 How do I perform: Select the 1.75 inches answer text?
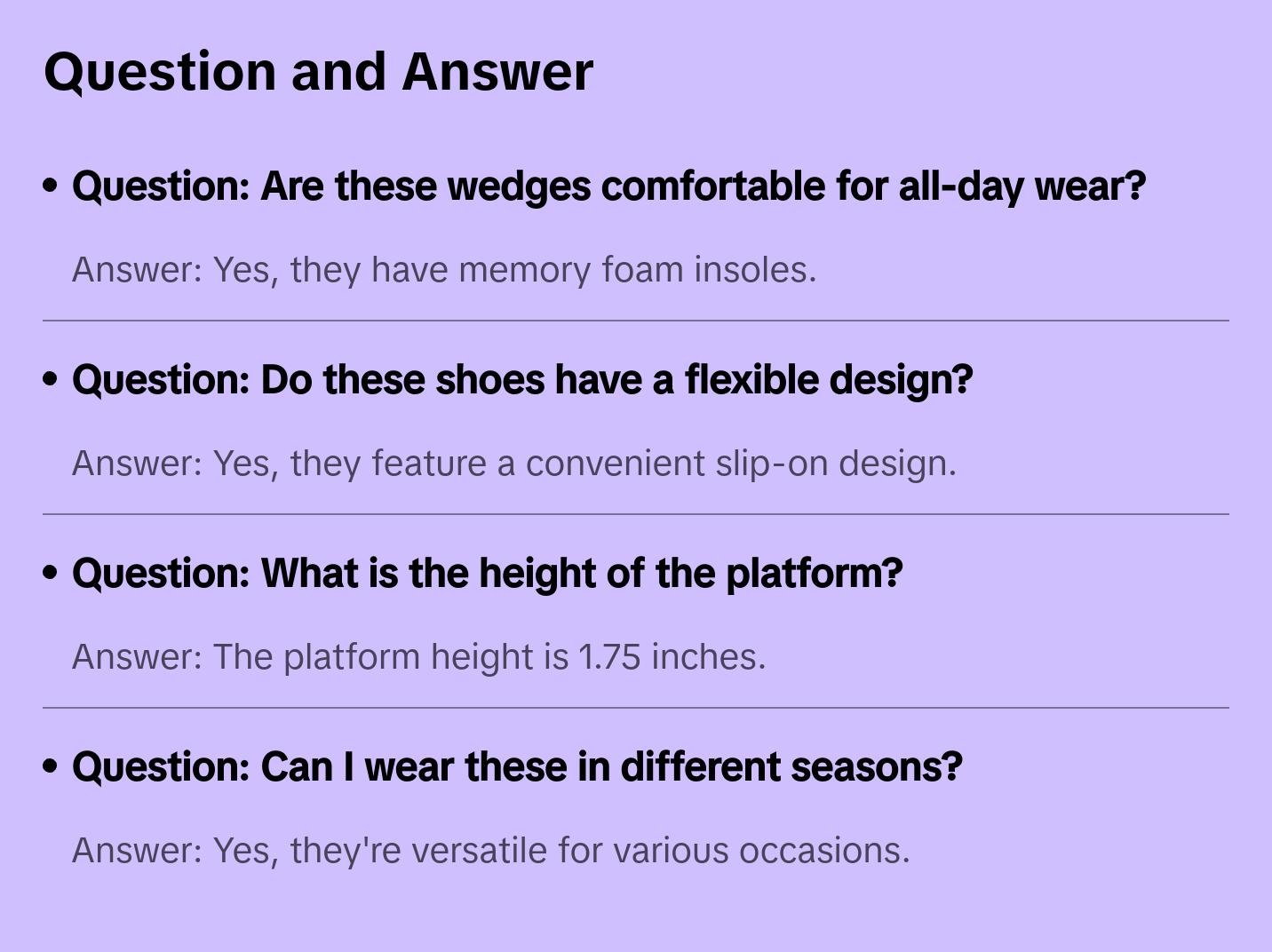[x=419, y=657]
